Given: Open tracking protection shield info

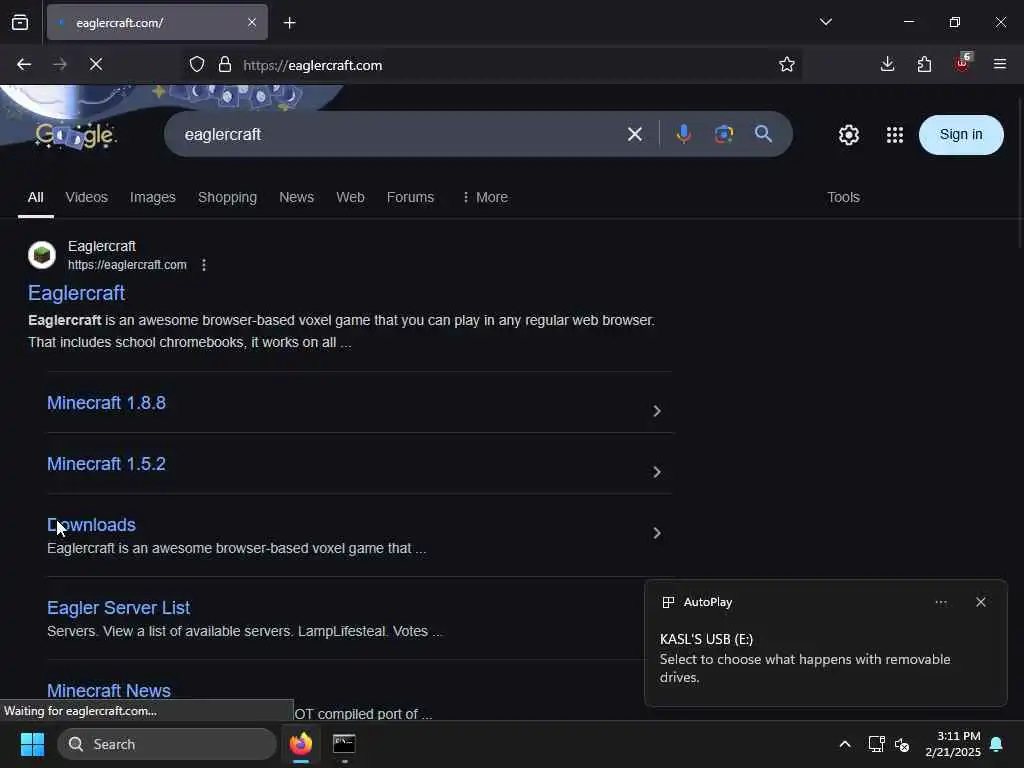Looking at the screenshot, I should (x=197, y=65).
